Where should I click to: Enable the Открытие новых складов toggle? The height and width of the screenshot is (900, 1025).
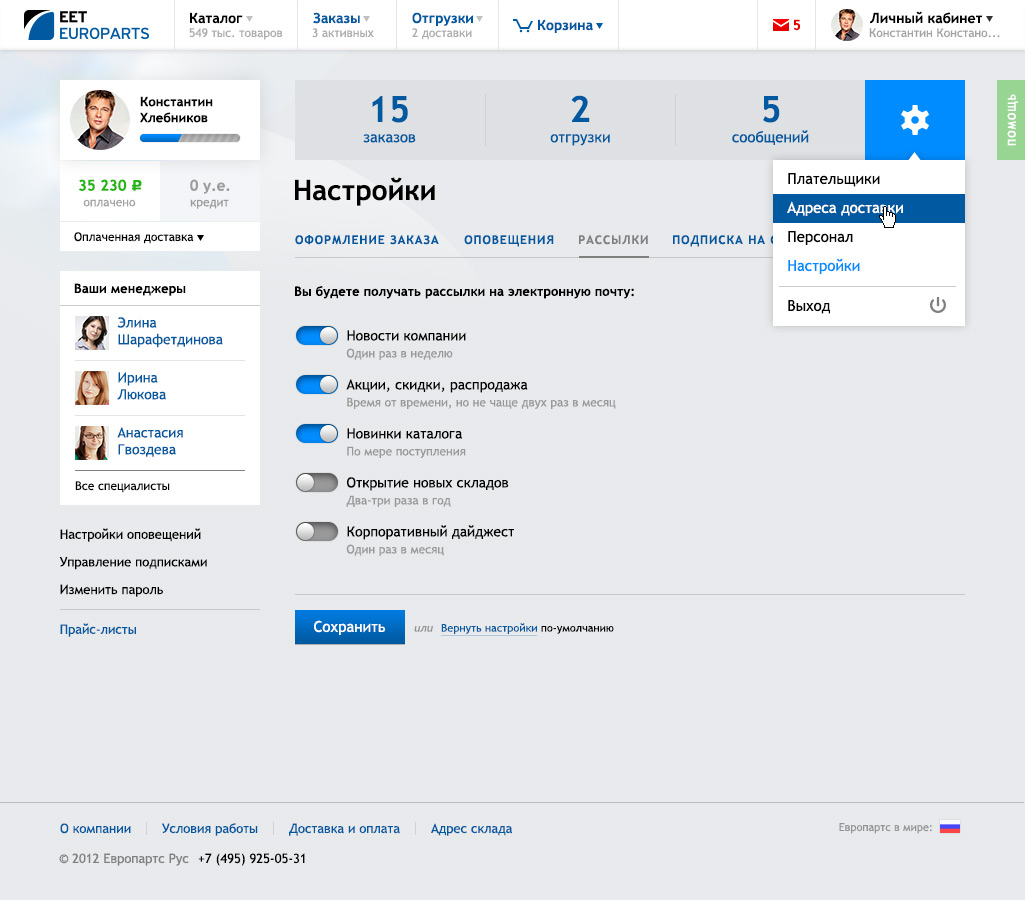[x=317, y=483]
